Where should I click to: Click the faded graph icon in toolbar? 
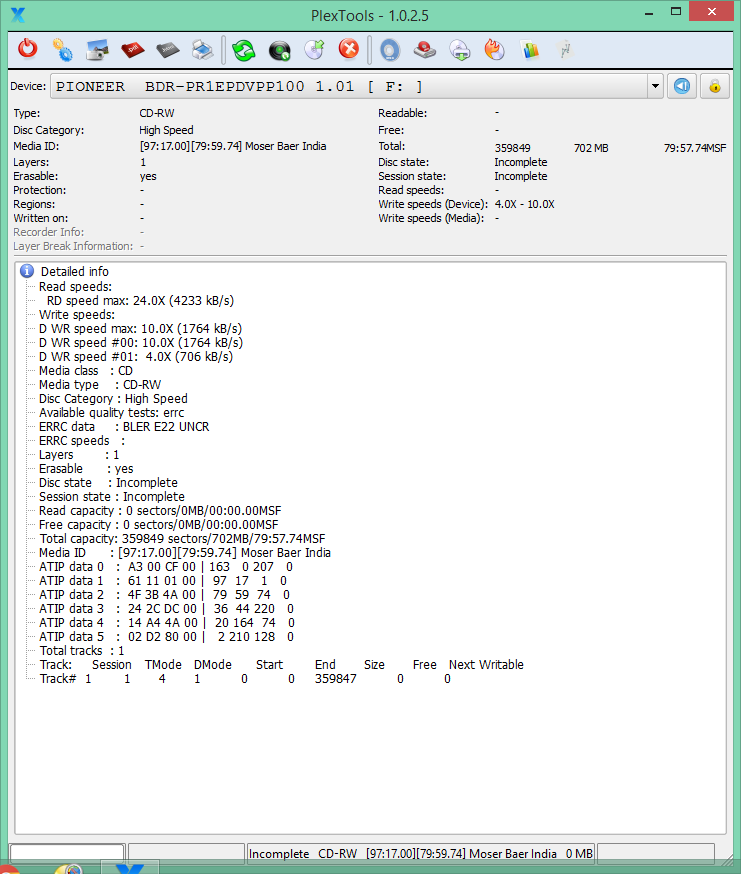click(x=565, y=50)
